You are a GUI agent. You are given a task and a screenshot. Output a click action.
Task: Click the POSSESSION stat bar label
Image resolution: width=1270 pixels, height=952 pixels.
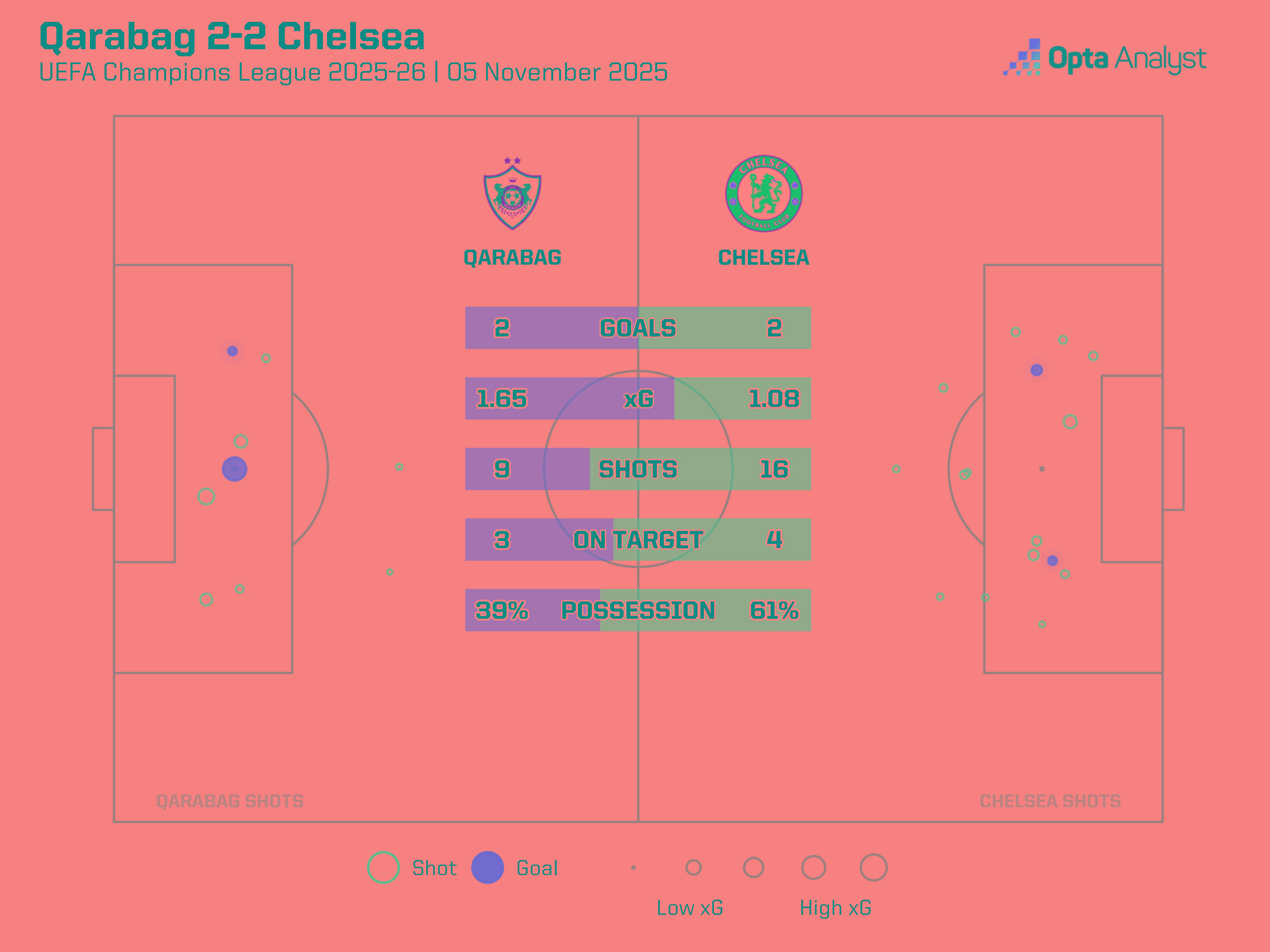pos(638,611)
